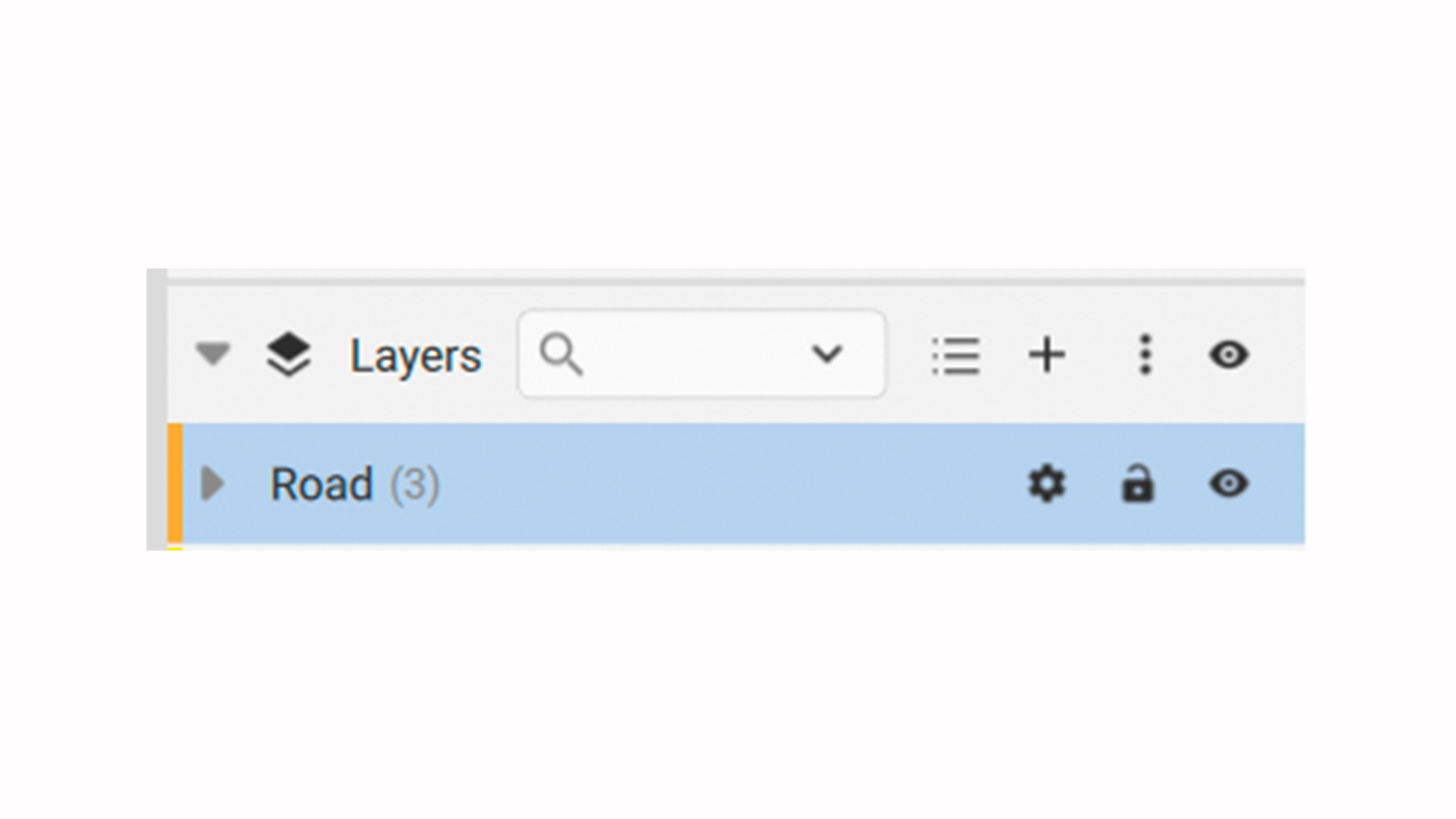Click the gray vertical strip left of the panel
Screen dimensions: 1456x819
pos(157,409)
